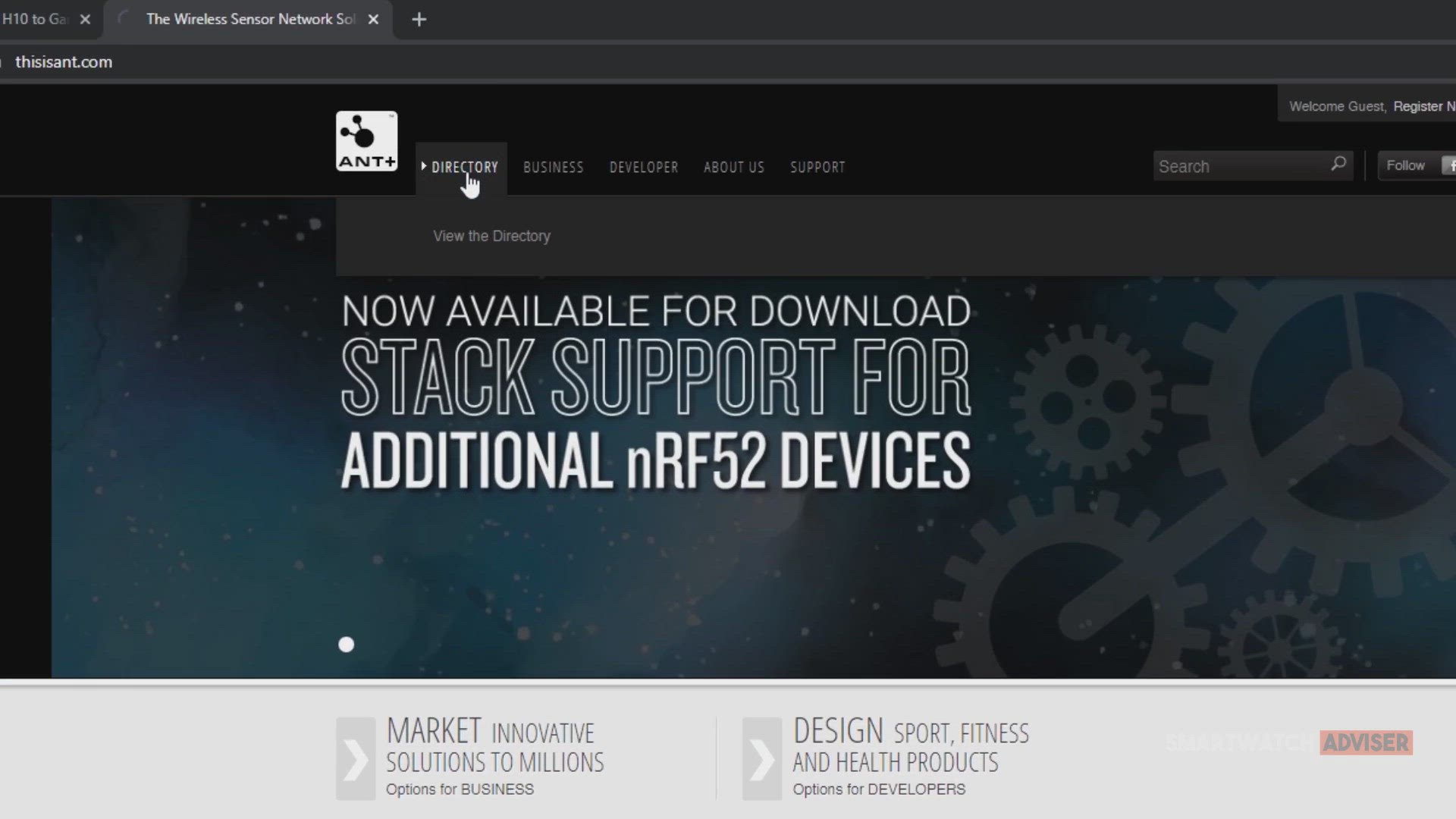1456x819 pixels.
Task: Click the DESIGN section arrow icon
Action: point(762,758)
